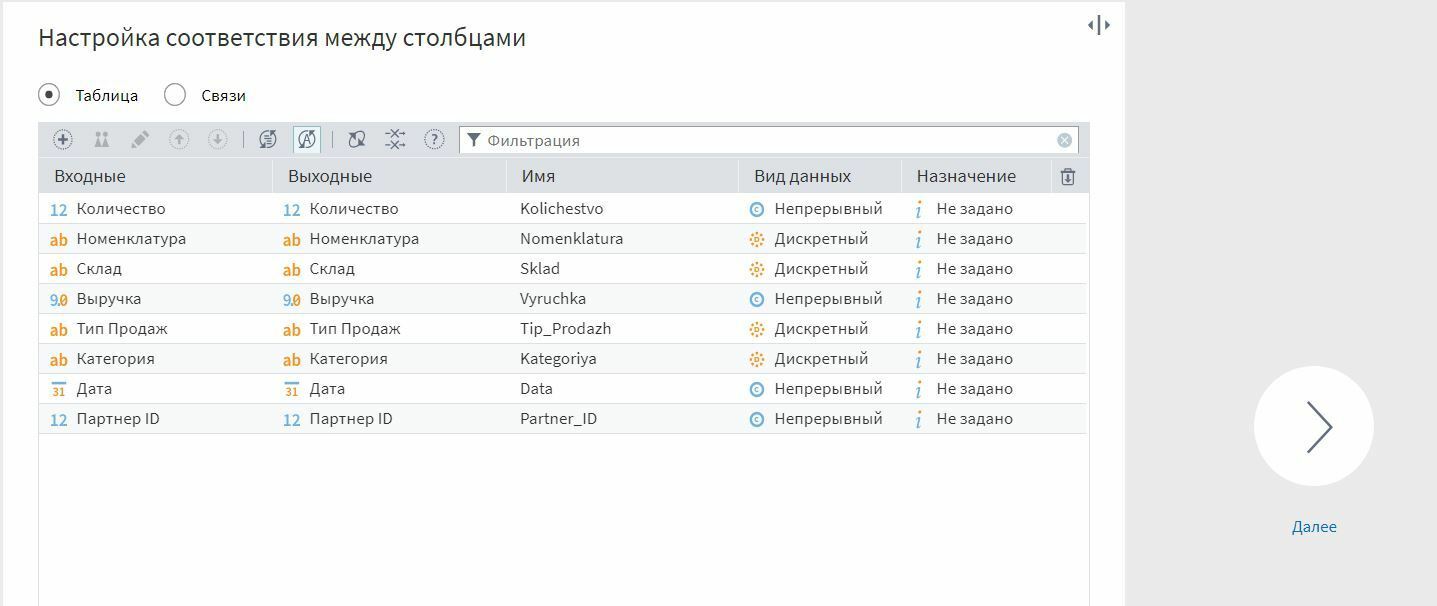Click the move column down icon
1437x606 pixels.
(x=216, y=140)
